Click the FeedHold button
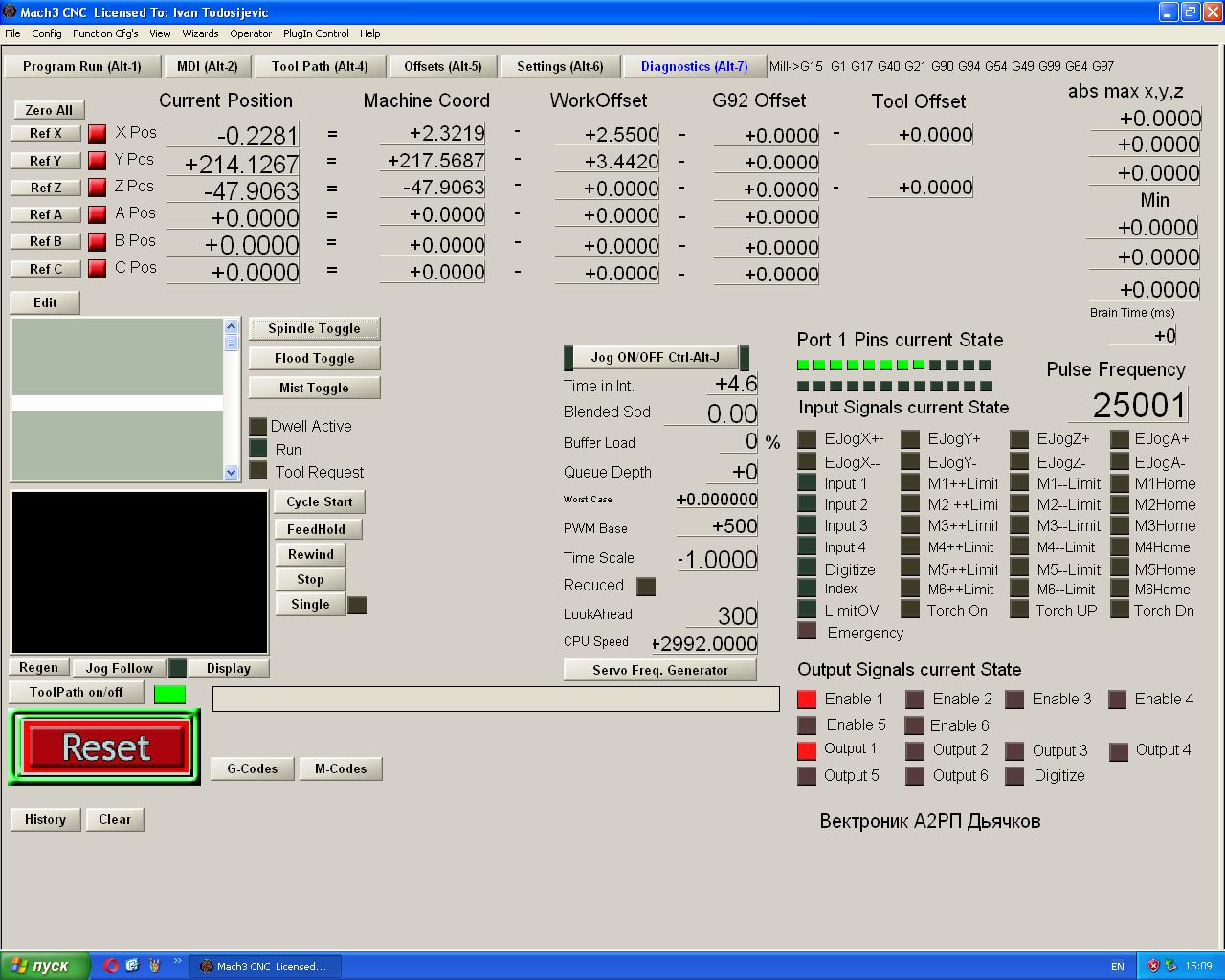This screenshot has width=1225, height=980. 316,529
